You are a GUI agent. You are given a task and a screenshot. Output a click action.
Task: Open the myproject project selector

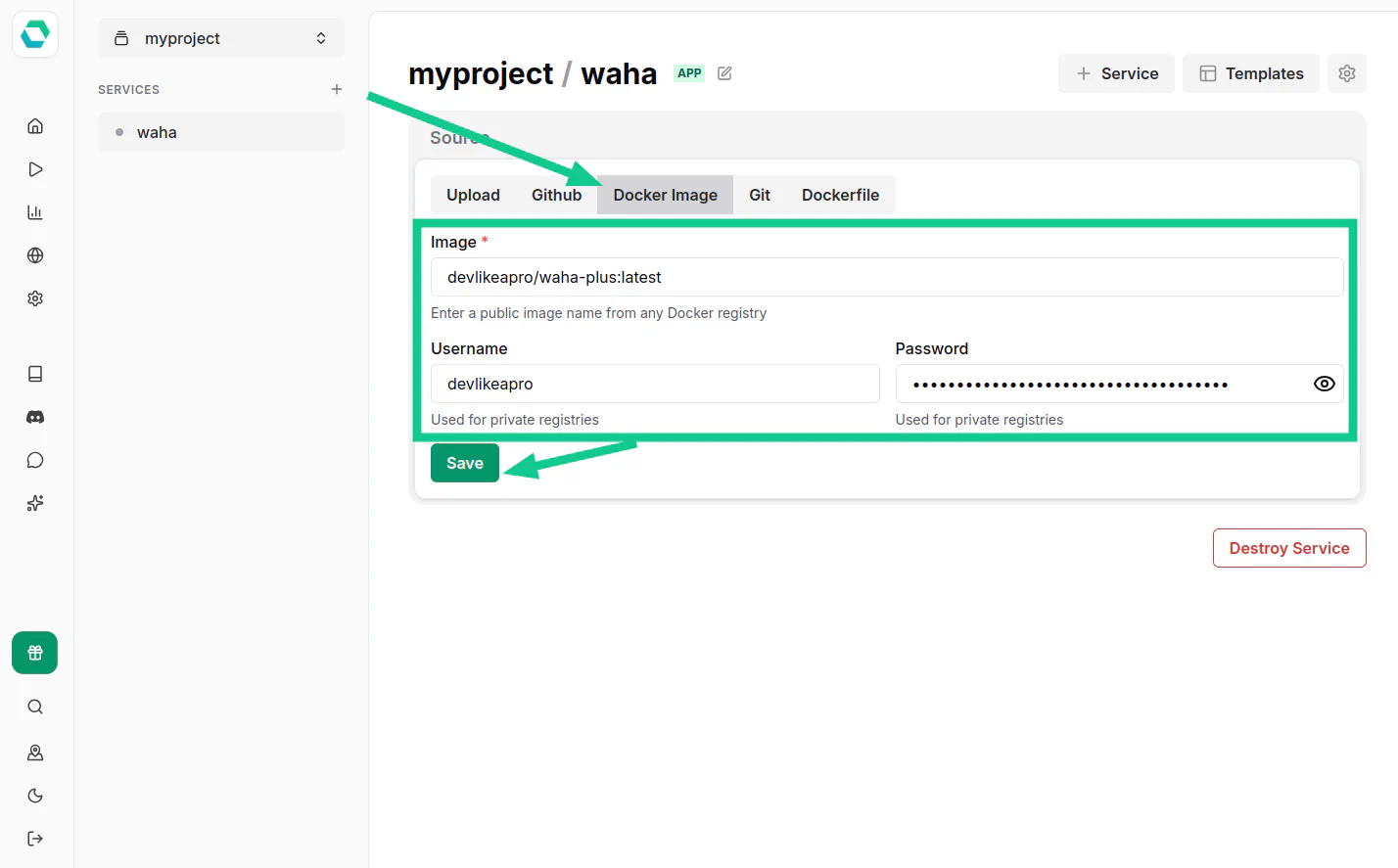(x=220, y=37)
